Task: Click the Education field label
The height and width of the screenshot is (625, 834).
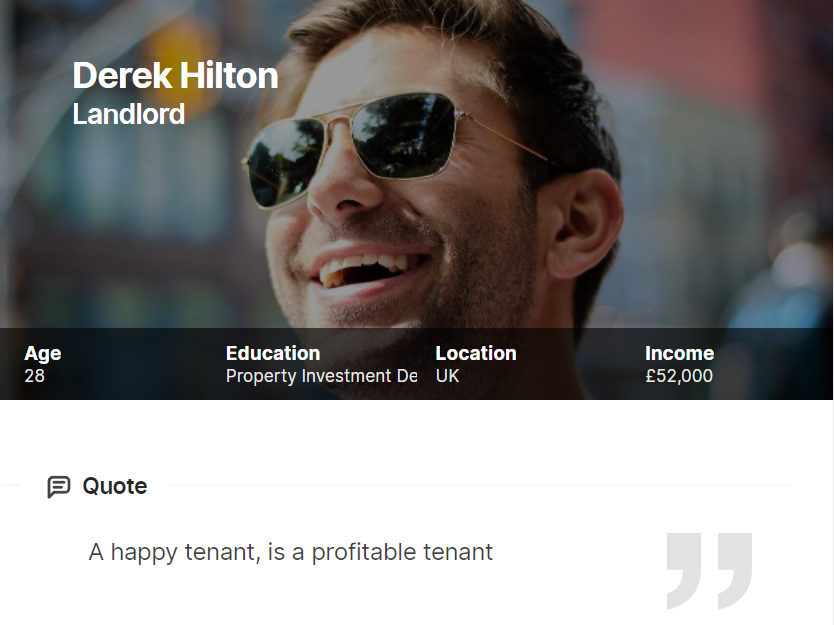Action: click(x=273, y=353)
